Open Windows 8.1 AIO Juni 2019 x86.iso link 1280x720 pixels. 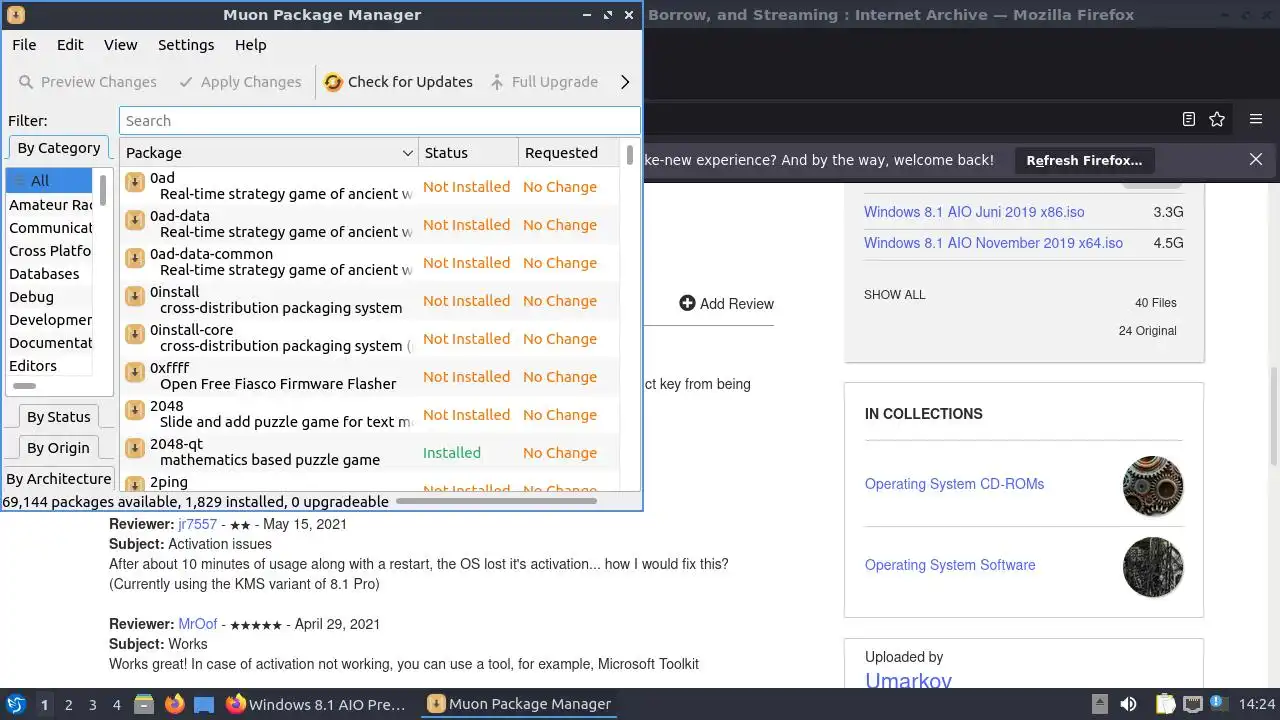(x=974, y=212)
